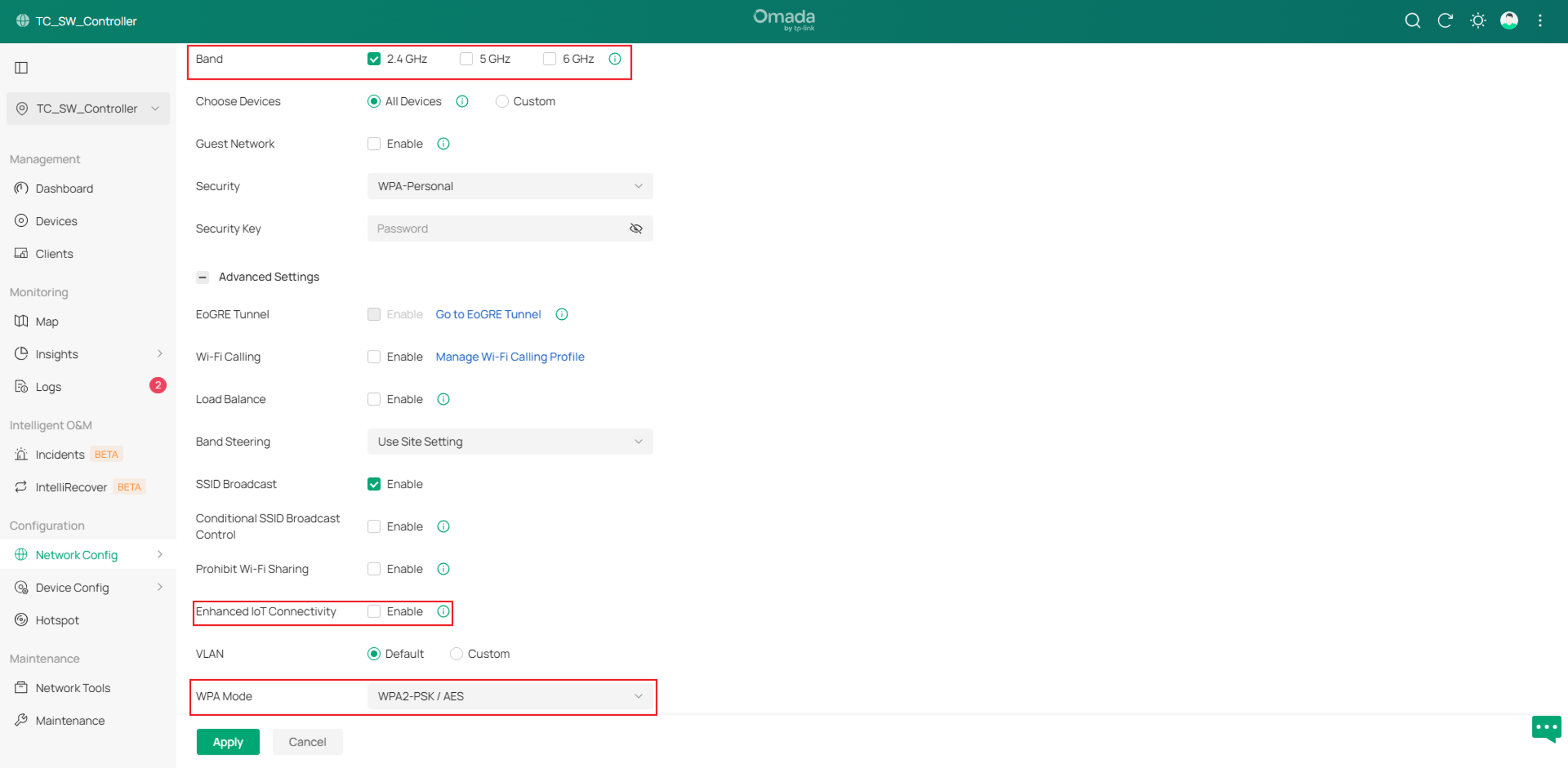Open the user account avatar
This screenshot has height=768, width=1568.
[1509, 21]
